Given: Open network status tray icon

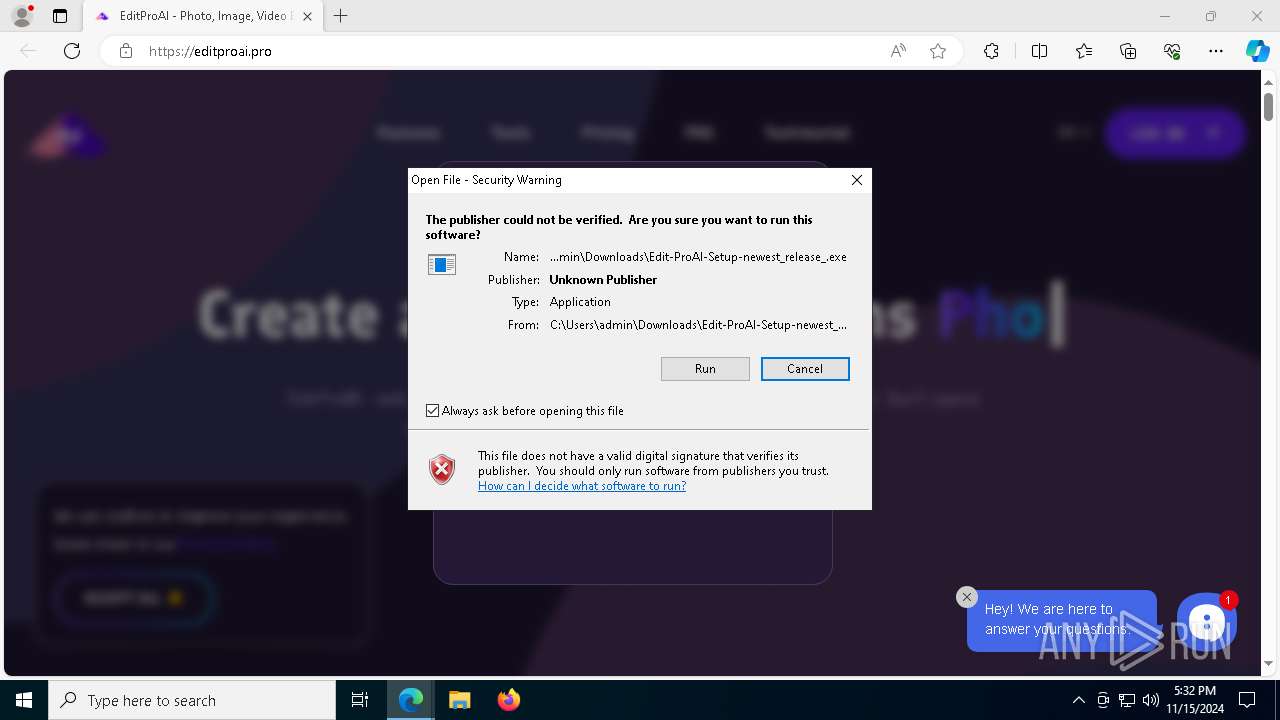Looking at the screenshot, I should click(x=1127, y=700).
